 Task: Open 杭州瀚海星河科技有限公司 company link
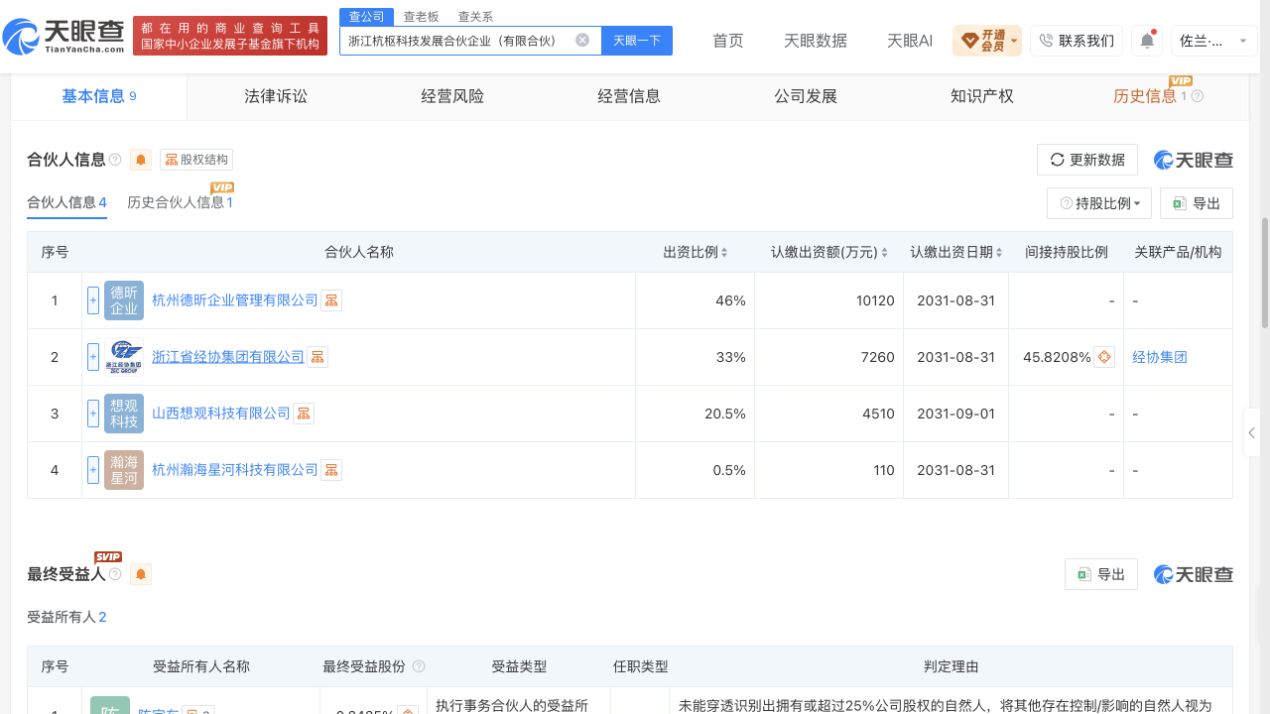[x=235, y=470]
